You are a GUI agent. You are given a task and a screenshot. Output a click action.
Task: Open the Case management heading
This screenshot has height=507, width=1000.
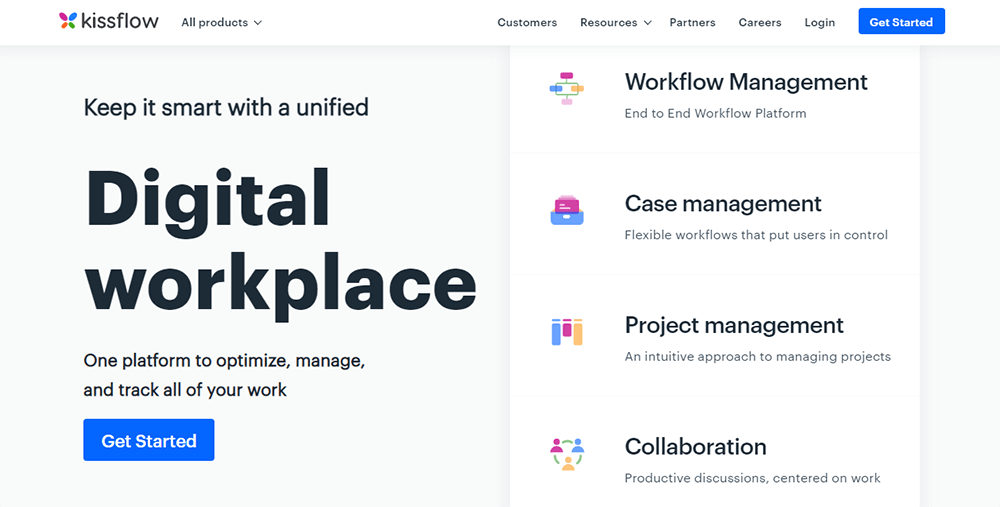723,203
